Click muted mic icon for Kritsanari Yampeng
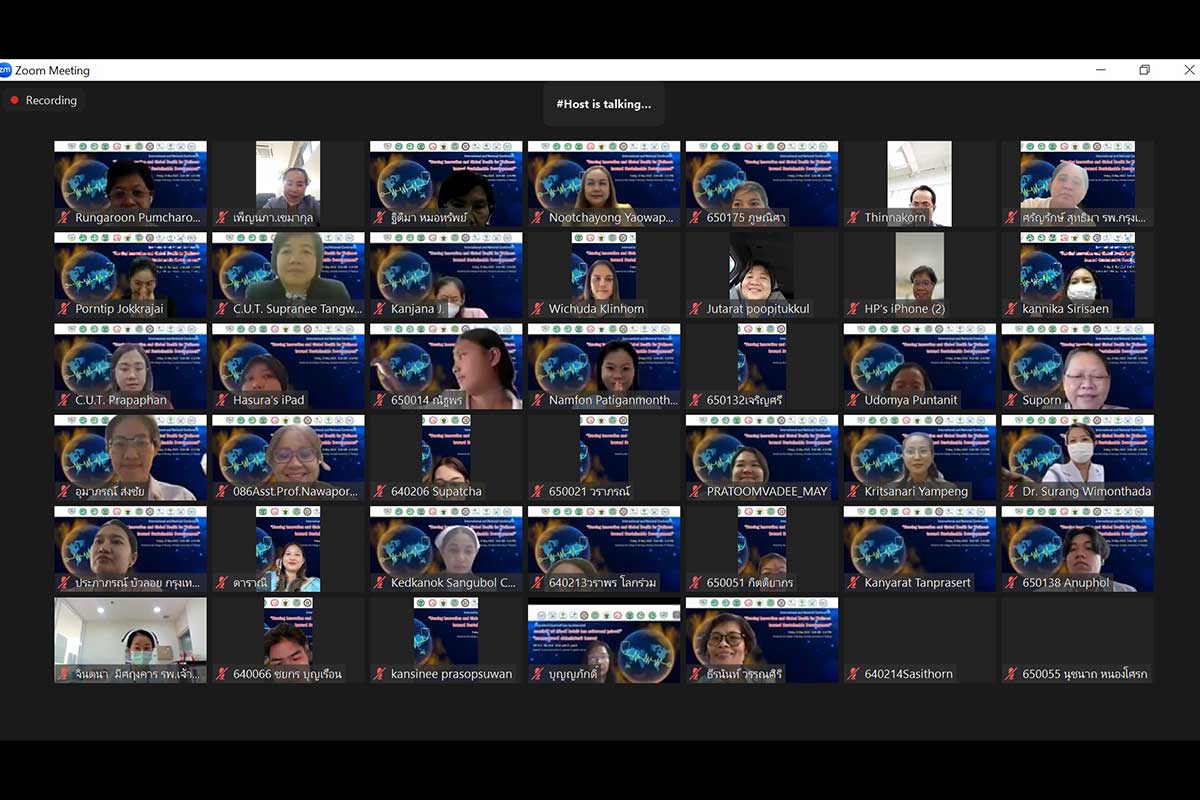1200x800 pixels. (x=854, y=492)
